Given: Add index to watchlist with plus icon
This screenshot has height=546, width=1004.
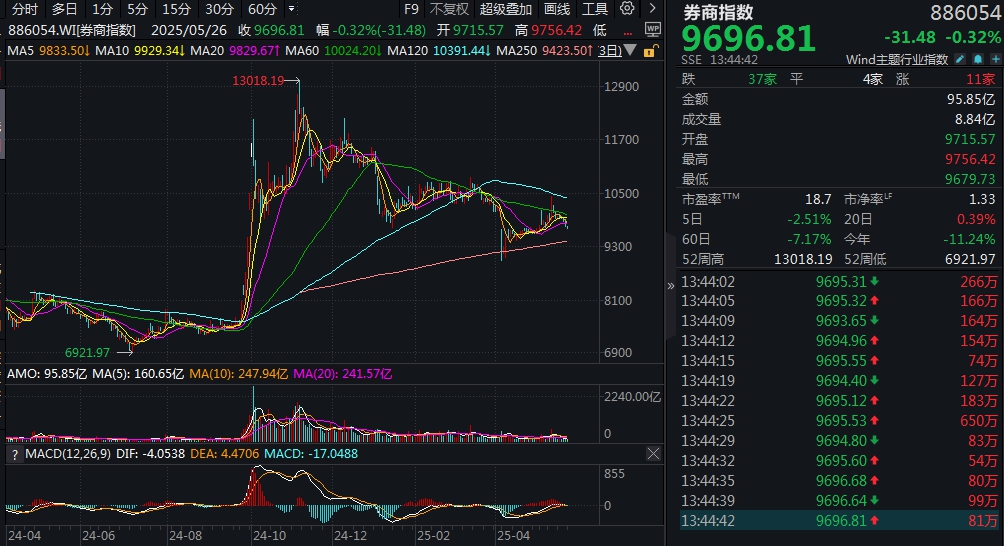Looking at the screenshot, I should 996,60.
